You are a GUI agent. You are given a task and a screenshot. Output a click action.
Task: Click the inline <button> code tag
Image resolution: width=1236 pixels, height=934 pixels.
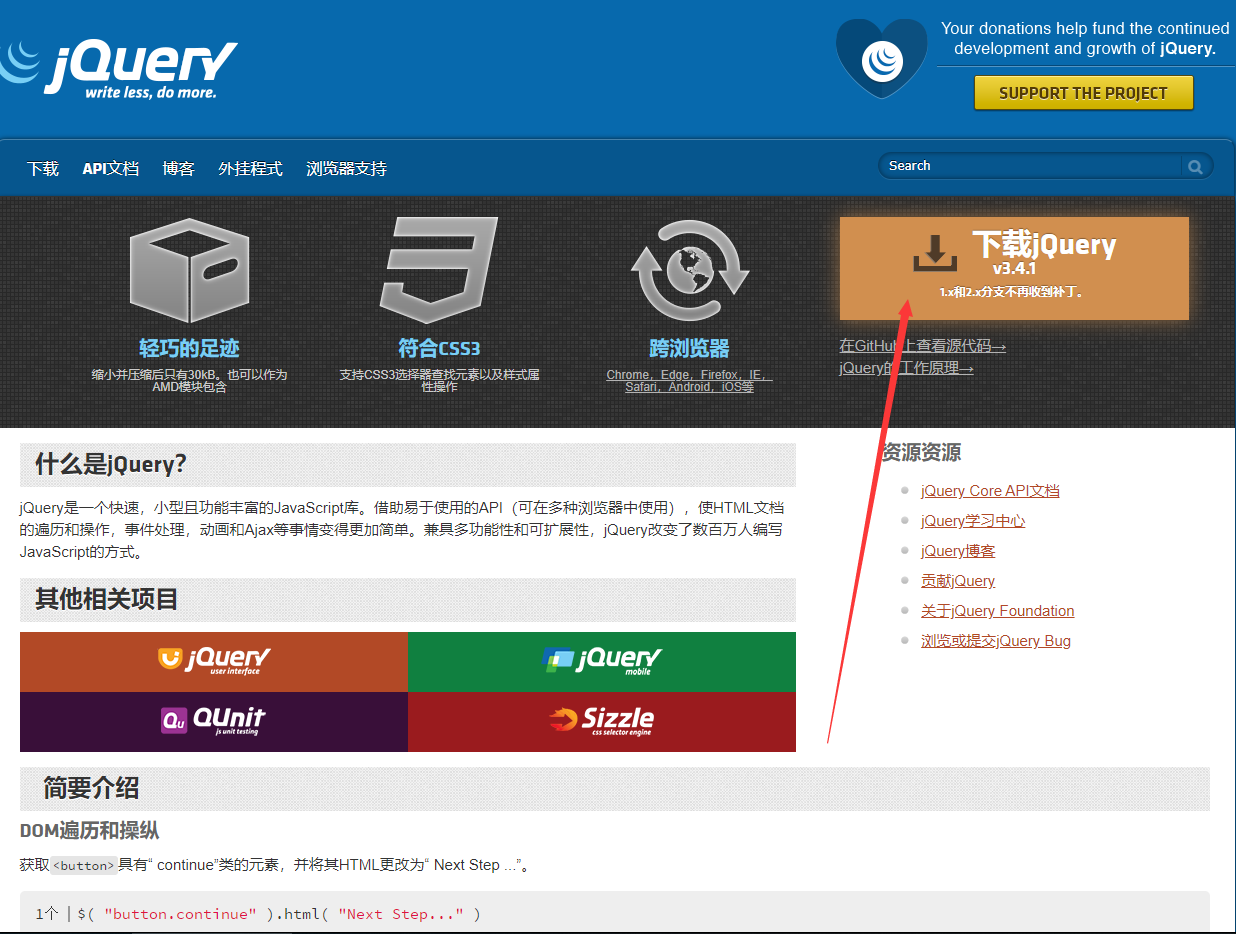pos(84,866)
